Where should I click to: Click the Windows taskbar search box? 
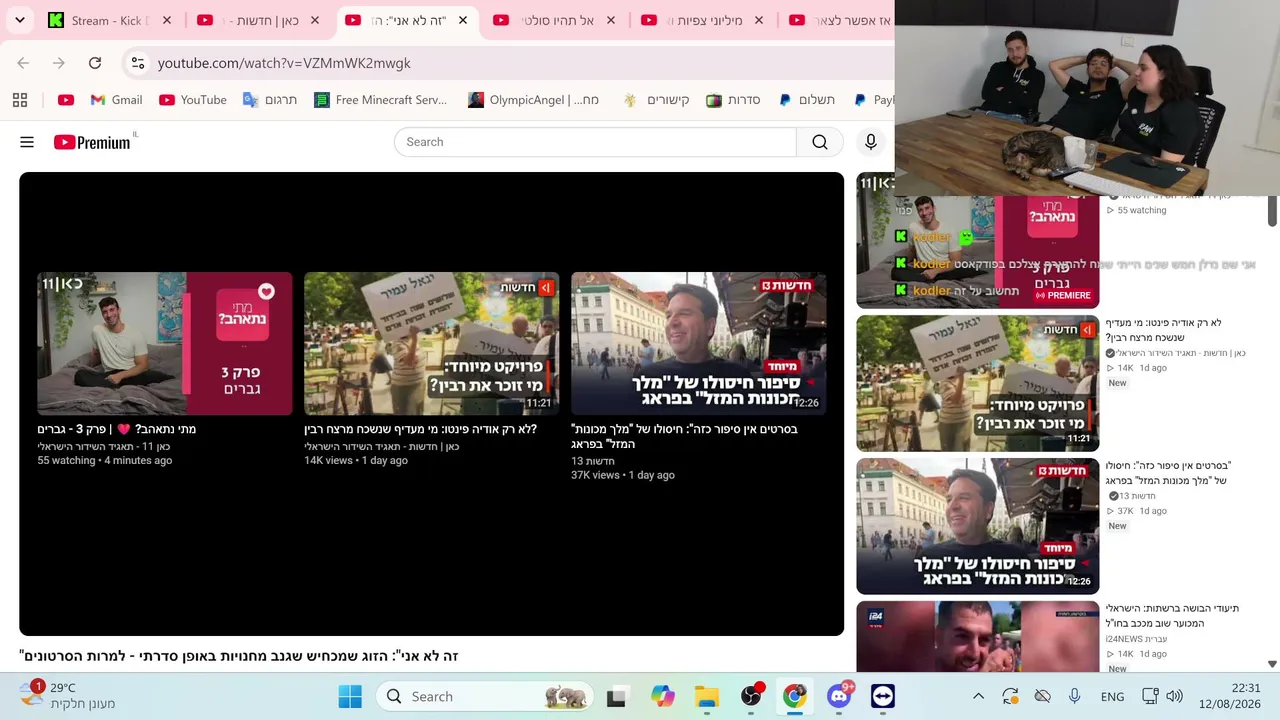click(485, 697)
